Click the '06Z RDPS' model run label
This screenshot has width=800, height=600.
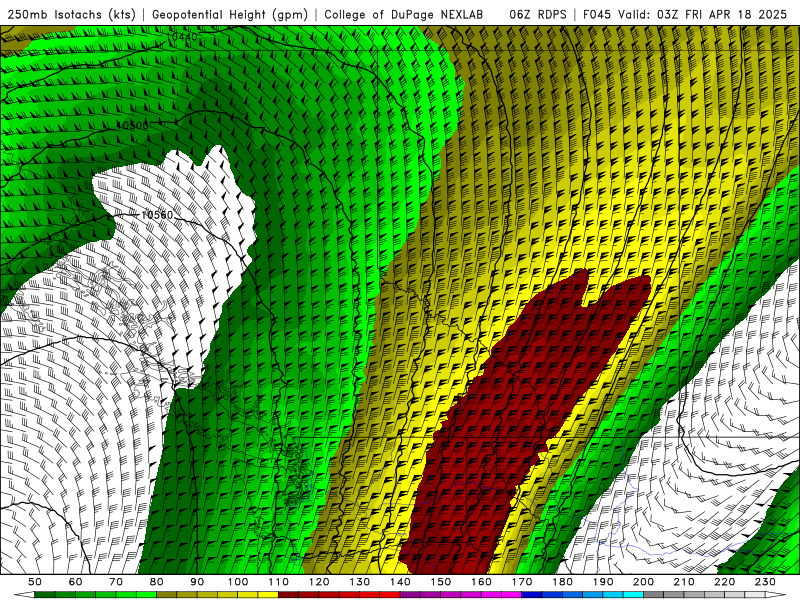[x=538, y=14]
